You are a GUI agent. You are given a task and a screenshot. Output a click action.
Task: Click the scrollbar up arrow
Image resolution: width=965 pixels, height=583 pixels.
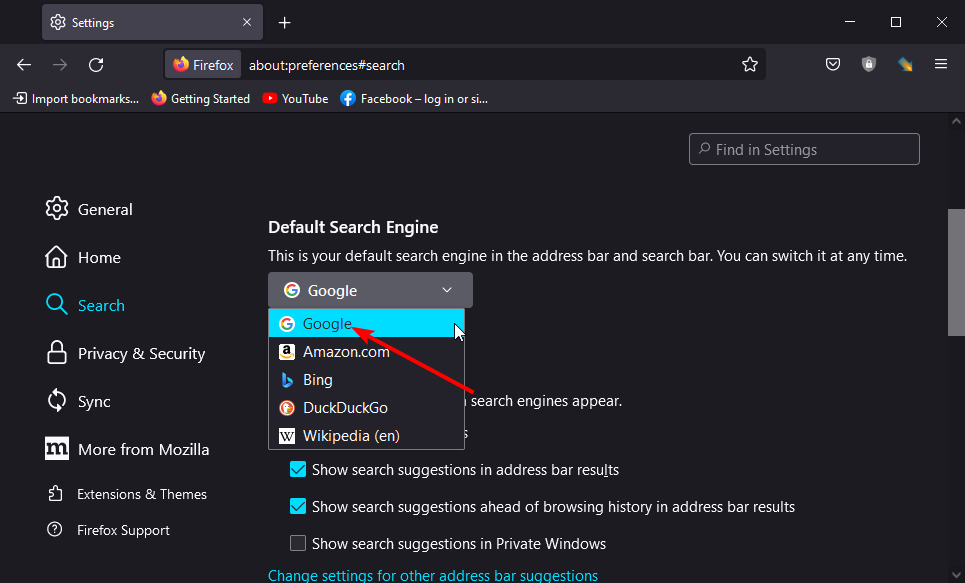(956, 121)
